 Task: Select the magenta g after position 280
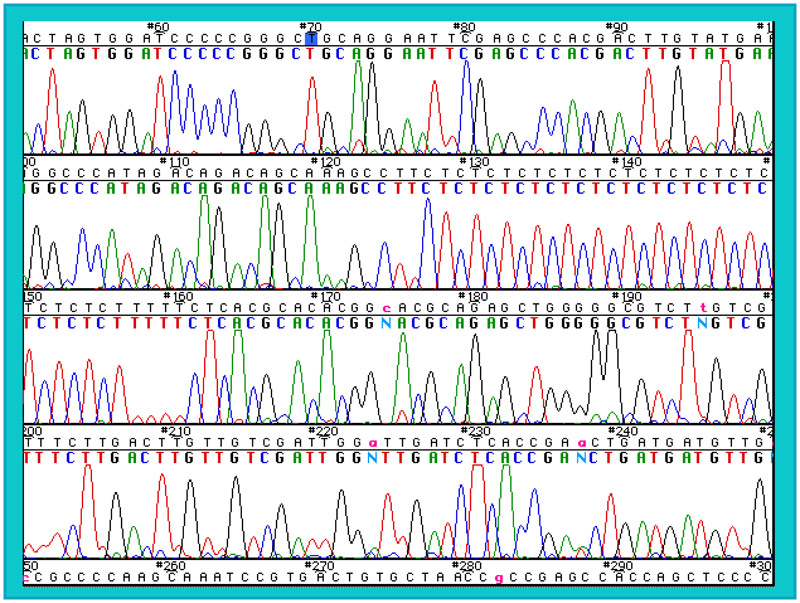coord(499,578)
